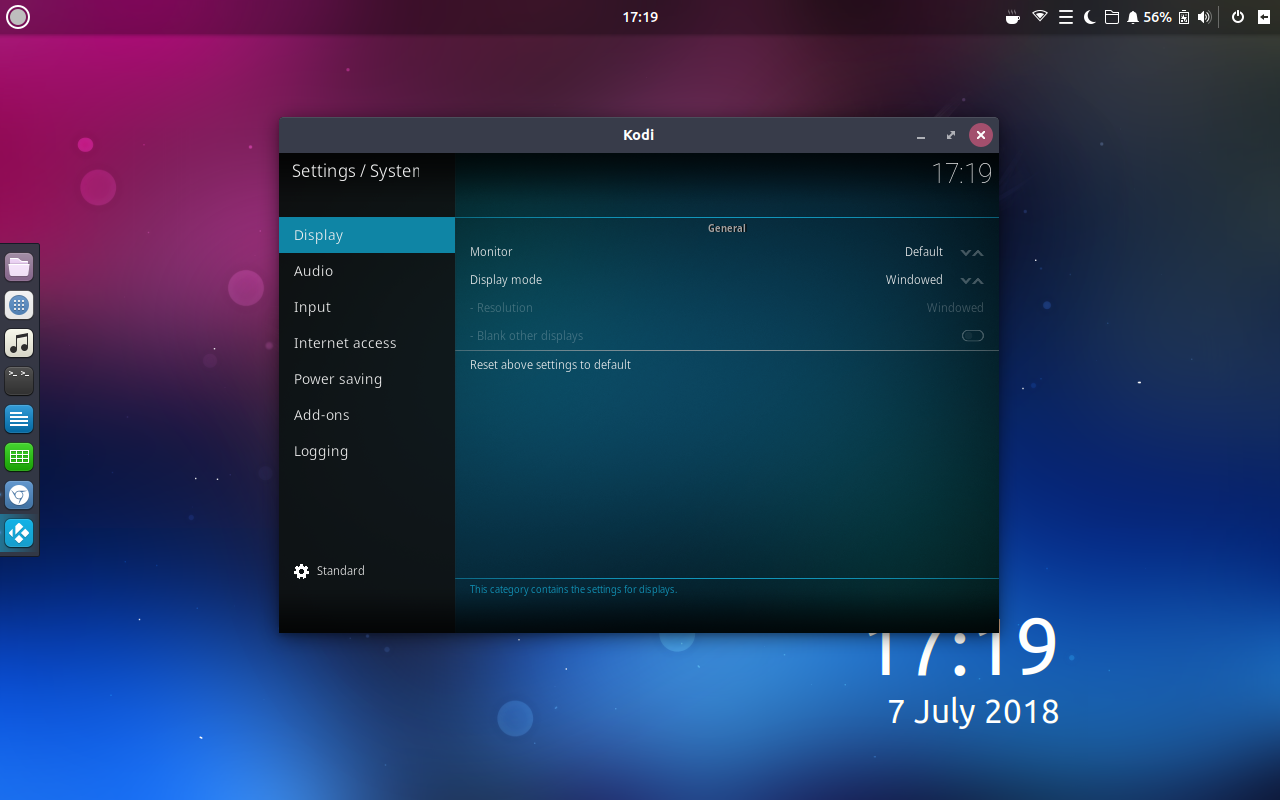Click the Kodi icon in the dock
The height and width of the screenshot is (800, 1280).
(x=19, y=533)
